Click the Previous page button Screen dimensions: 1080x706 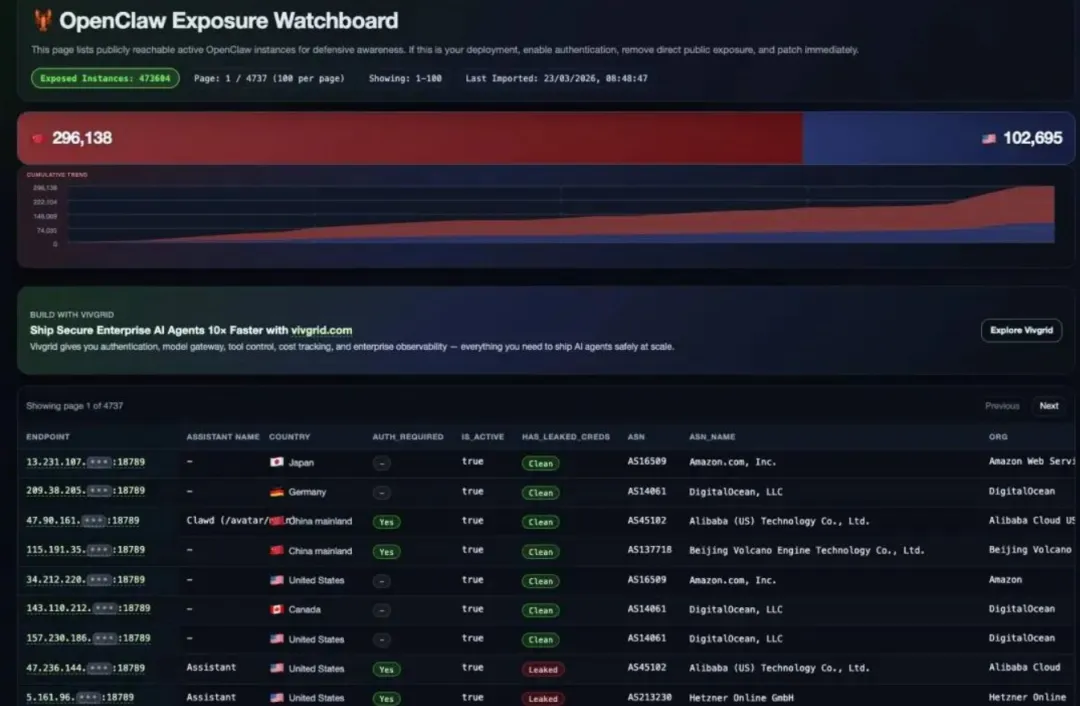[1001, 406]
